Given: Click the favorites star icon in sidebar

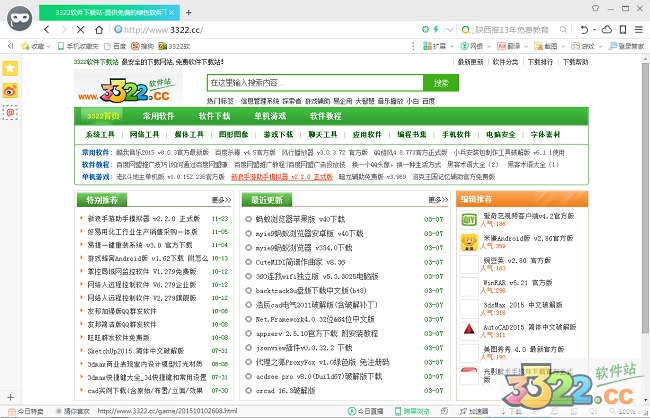Looking at the screenshot, I should click(11, 68).
